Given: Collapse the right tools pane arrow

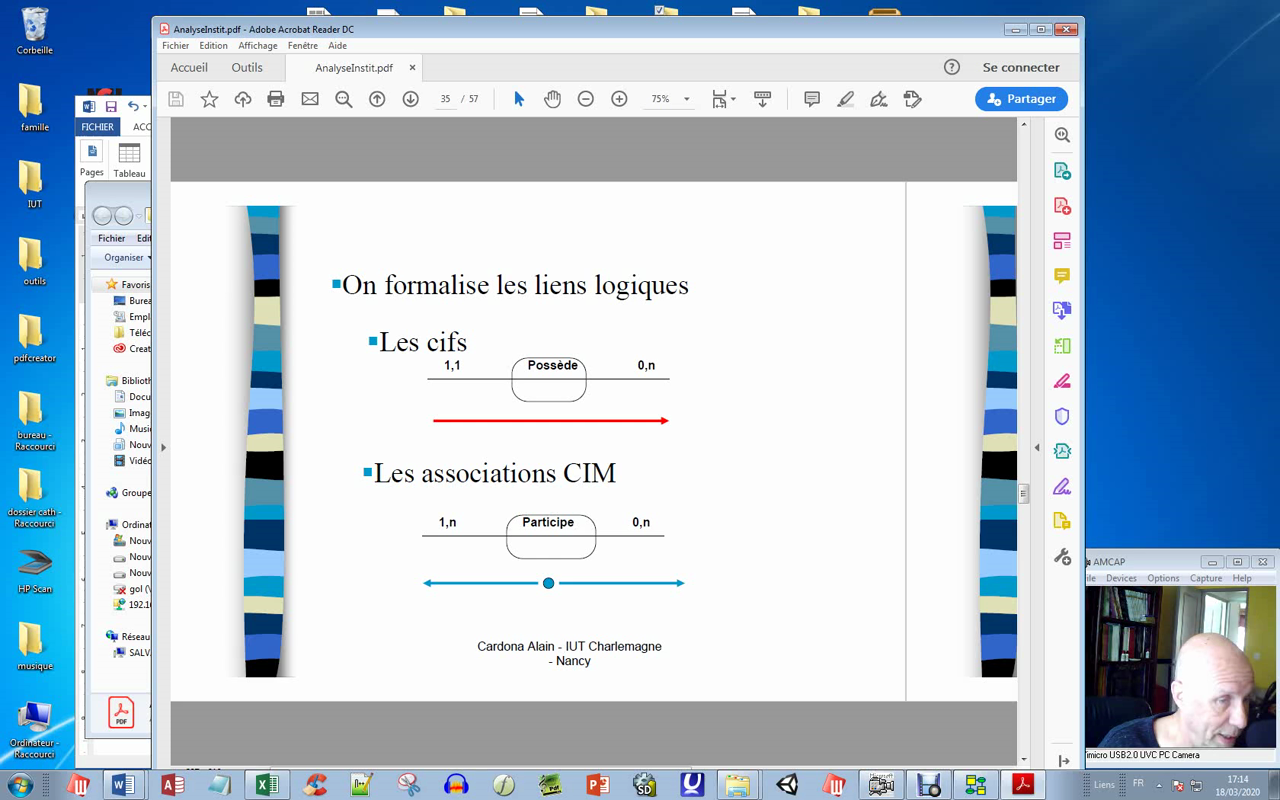Looking at the screenshot, I should pos(1037,447).
